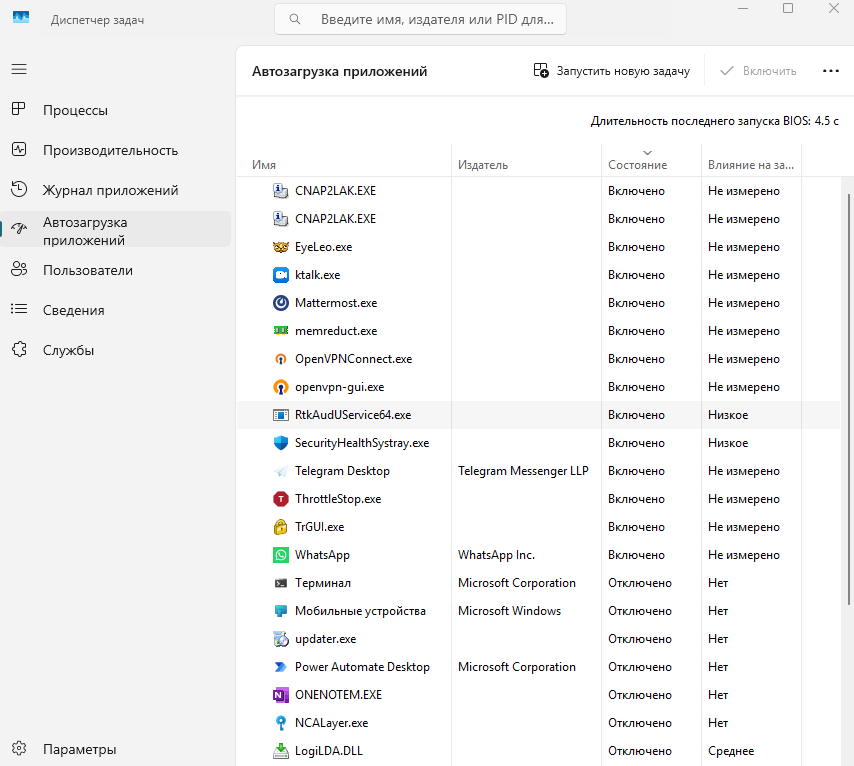
Task: Open the three-dot more options menu
Action: [x=830, y=71]
